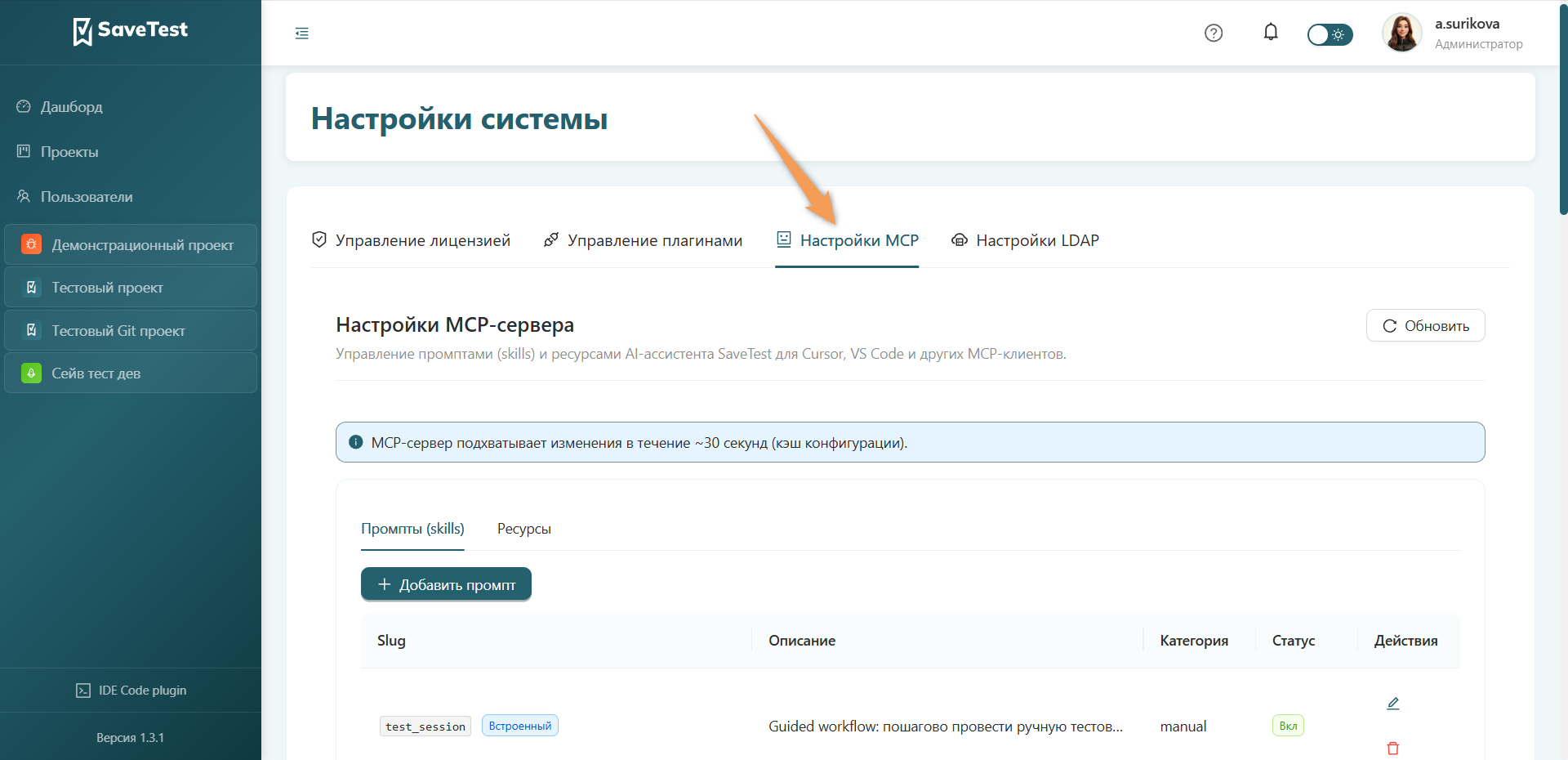The image size is (1568, 760).
Task: Switch to Управление лицензией tab
Action: coord(411,240)
